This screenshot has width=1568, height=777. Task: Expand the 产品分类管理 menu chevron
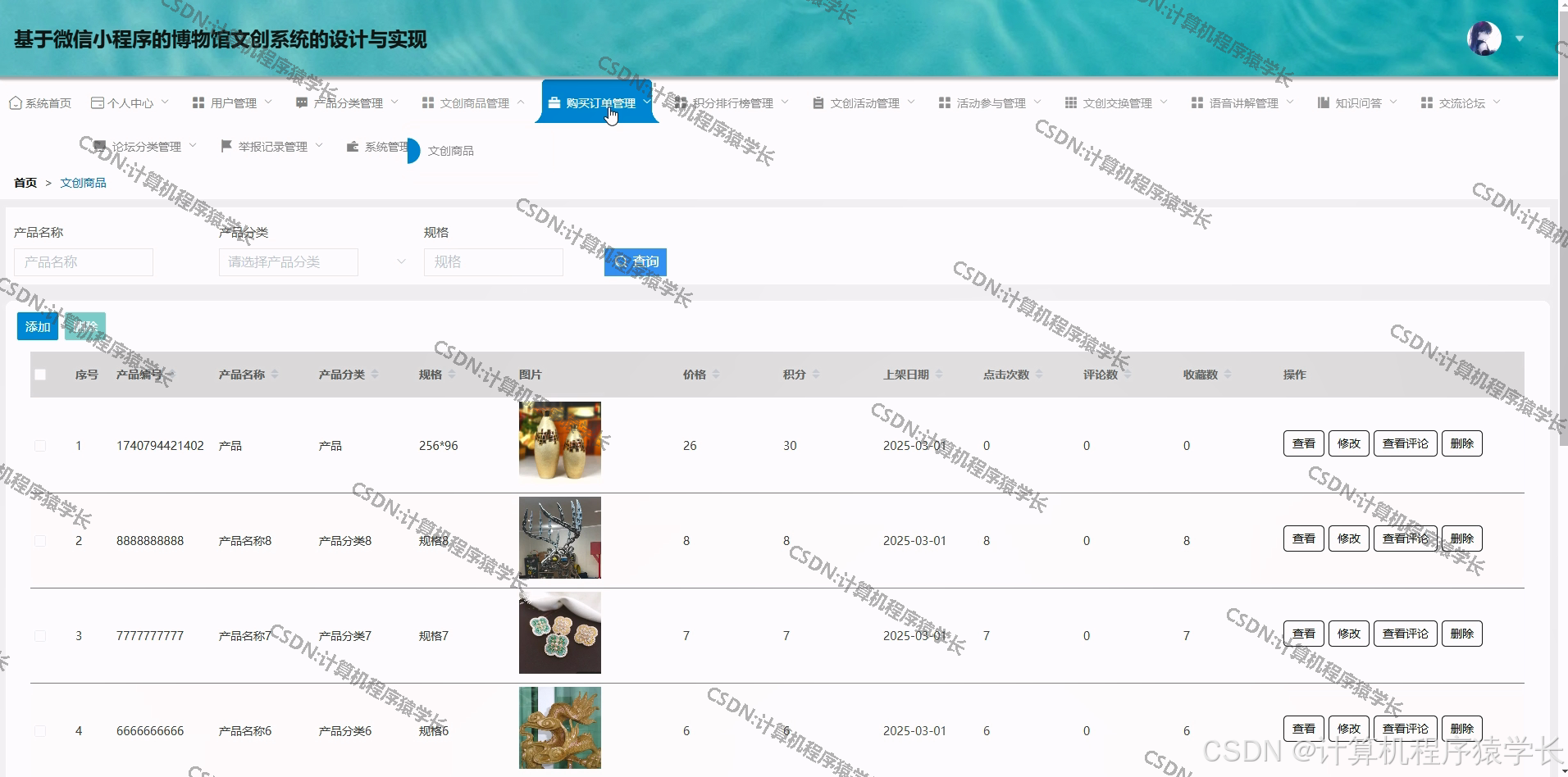[394, 102]
